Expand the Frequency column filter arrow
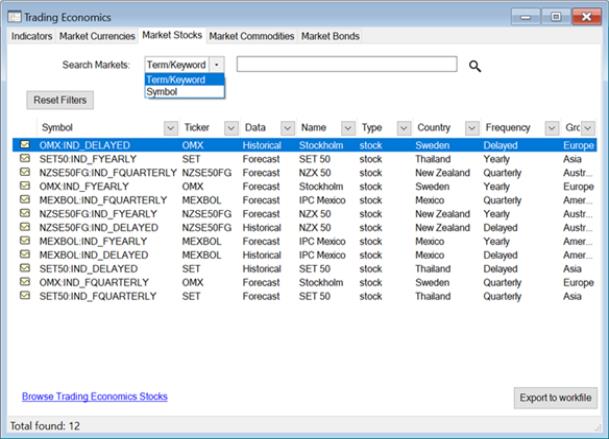The image size is (609, 439). [x=550, y=128]
